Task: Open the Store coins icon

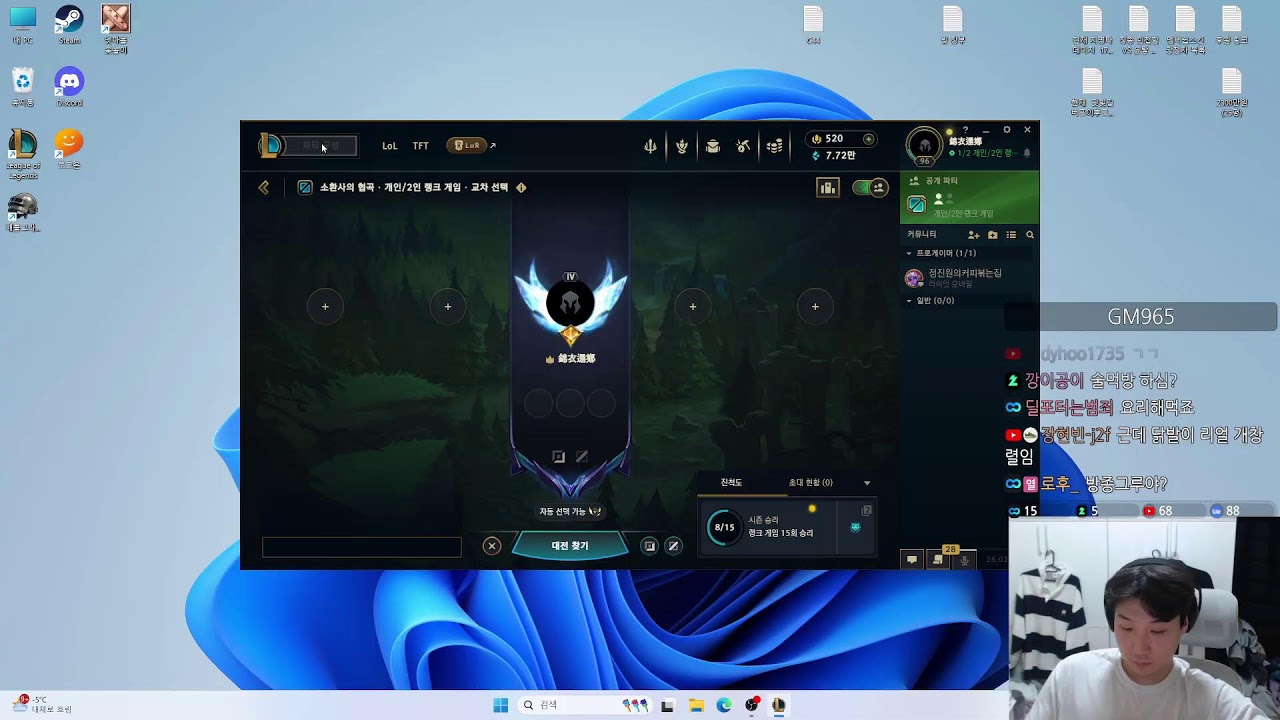Action: [x=774, y=146]
